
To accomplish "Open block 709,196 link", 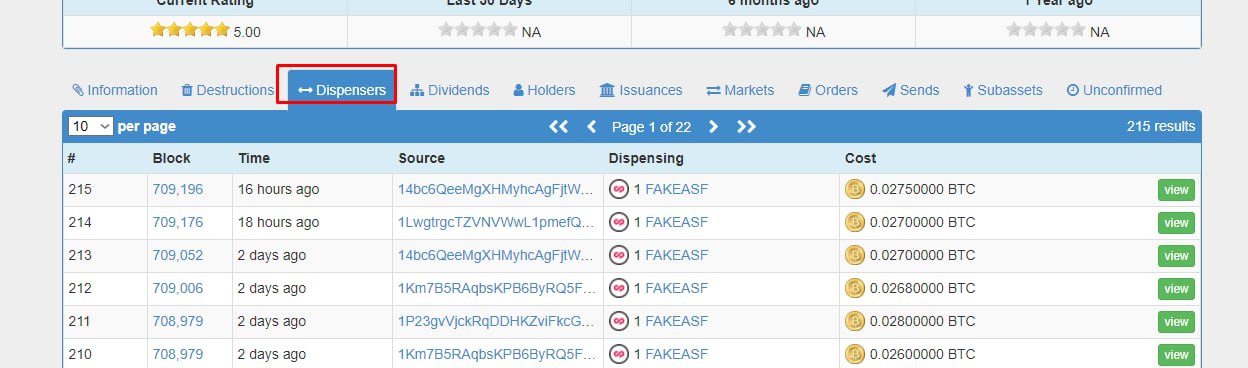I will (178, 189).
